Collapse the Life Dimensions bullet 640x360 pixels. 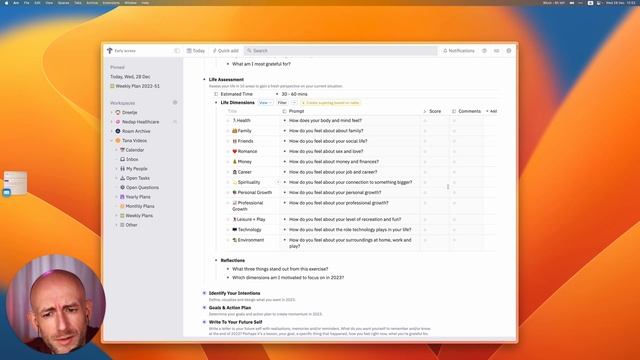click(216, 102)
